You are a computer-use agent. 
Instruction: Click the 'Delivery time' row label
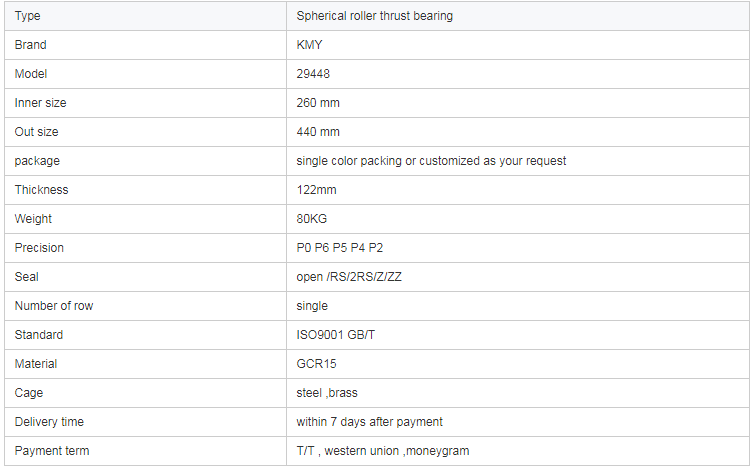point(51,422)
